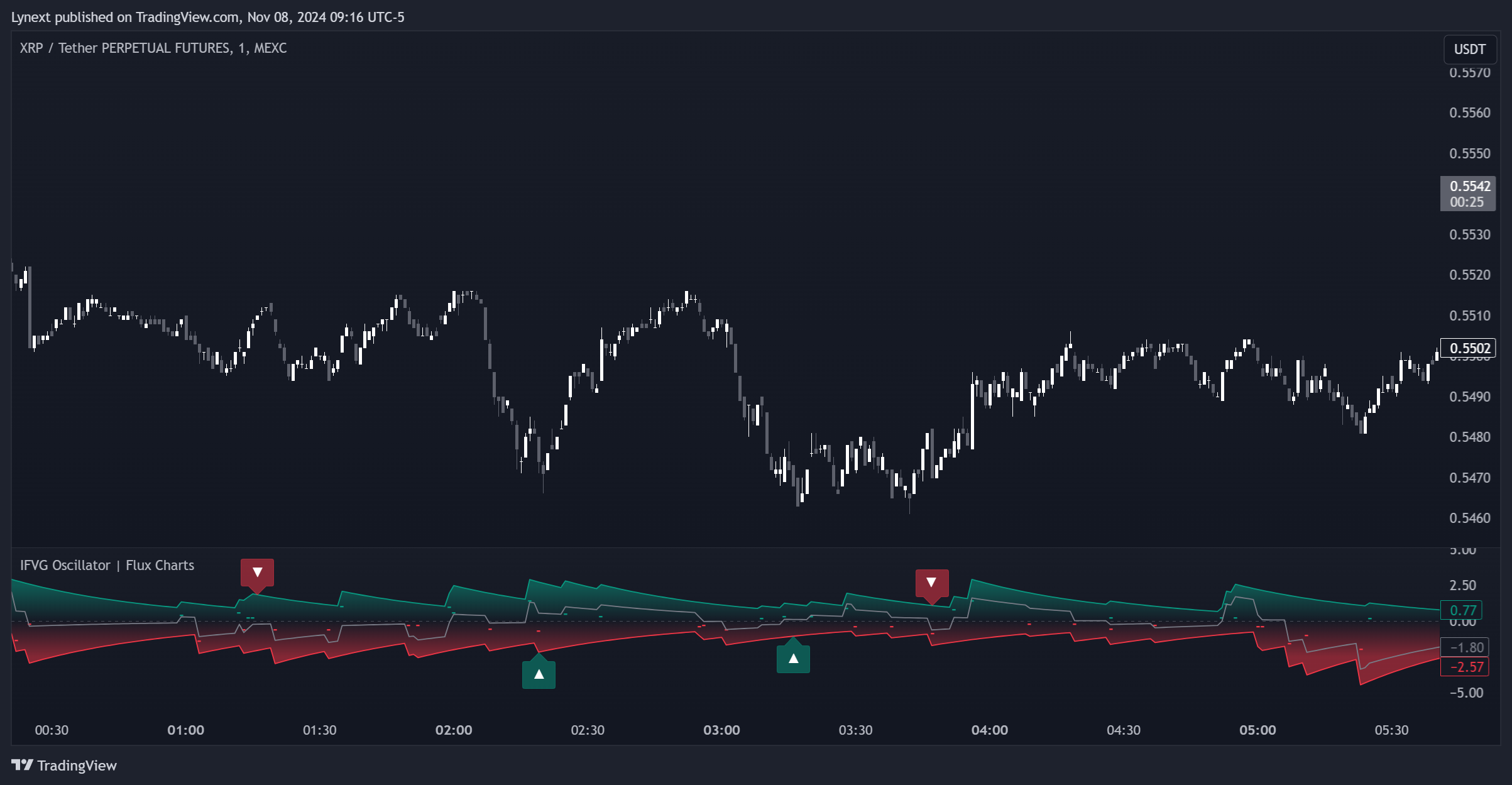Screen dimensions: 1512x785
Task: Click the 05:30 time axis label
Action: point(1391,730)
